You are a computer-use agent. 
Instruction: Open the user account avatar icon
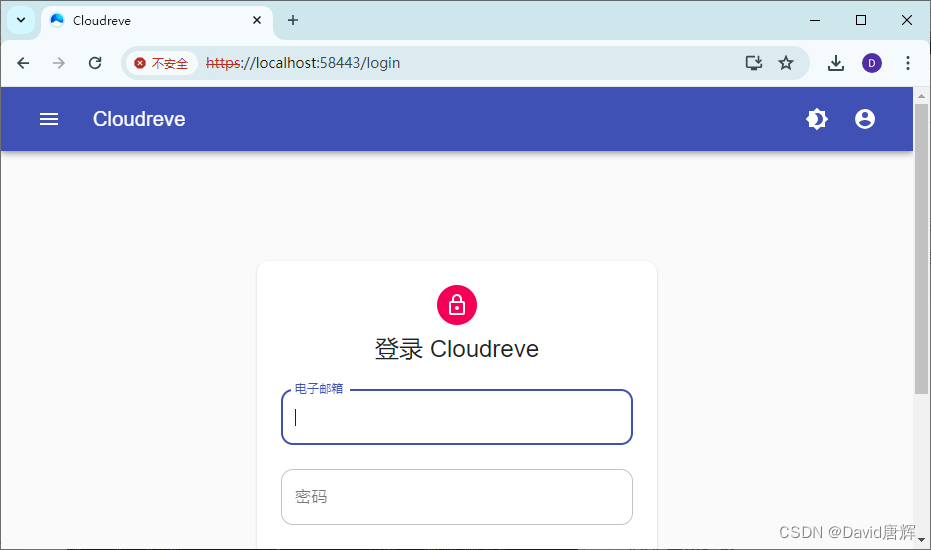[x=864, y=119]
